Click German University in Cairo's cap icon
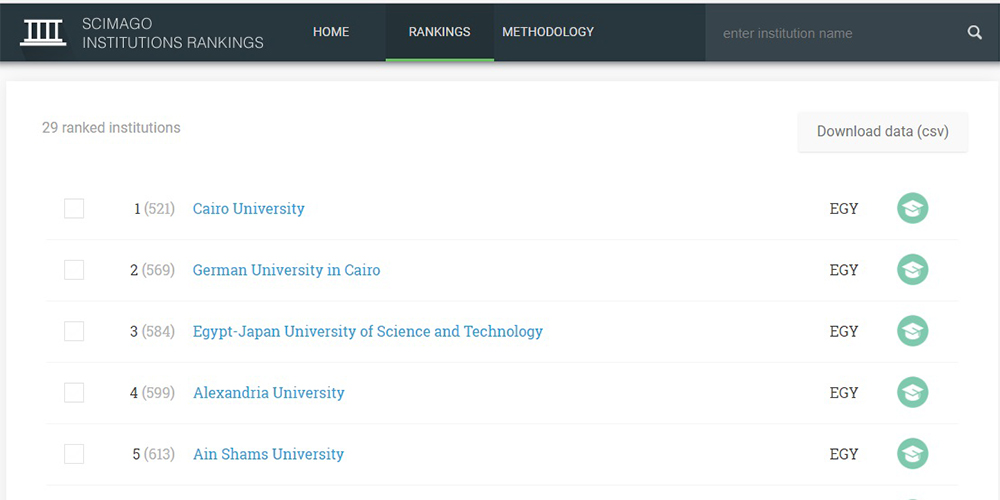This screenshot has width=1000, height=500. coord(913,270)
